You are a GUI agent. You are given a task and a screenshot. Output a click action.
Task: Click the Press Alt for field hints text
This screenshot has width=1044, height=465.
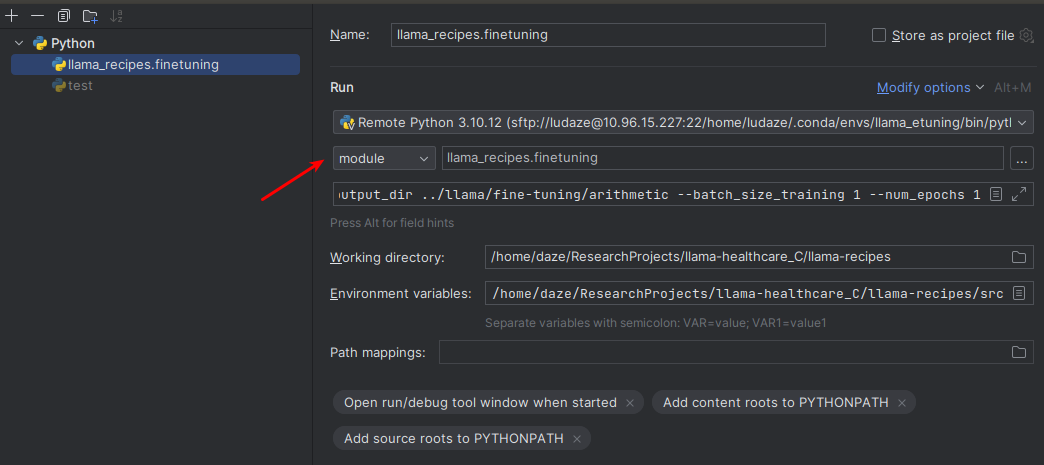pos(392,223)
